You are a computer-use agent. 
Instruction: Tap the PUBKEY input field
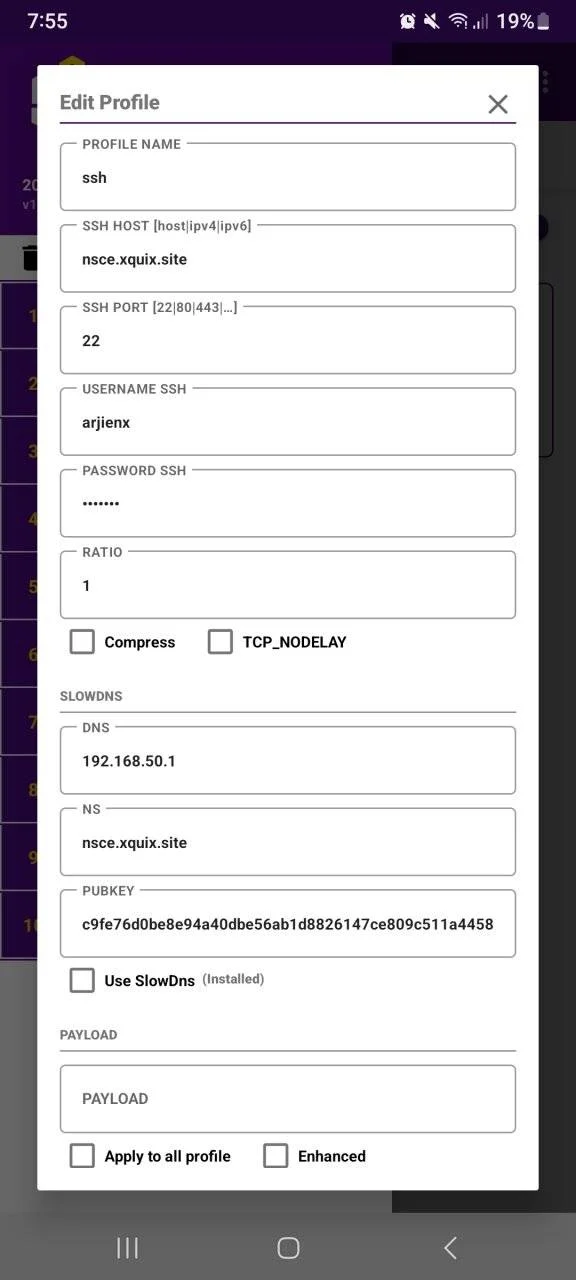pyautogui.click(x=288, y=924)
